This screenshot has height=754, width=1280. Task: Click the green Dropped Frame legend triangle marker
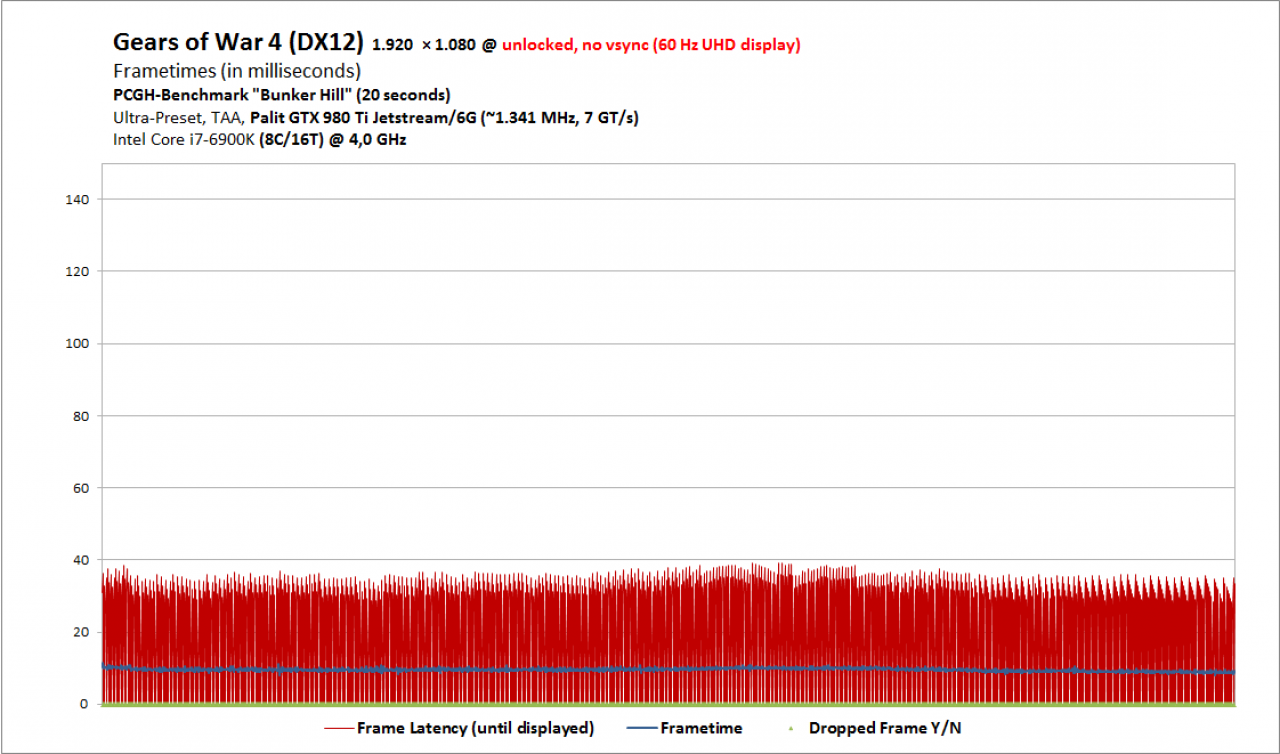[791, 729]
